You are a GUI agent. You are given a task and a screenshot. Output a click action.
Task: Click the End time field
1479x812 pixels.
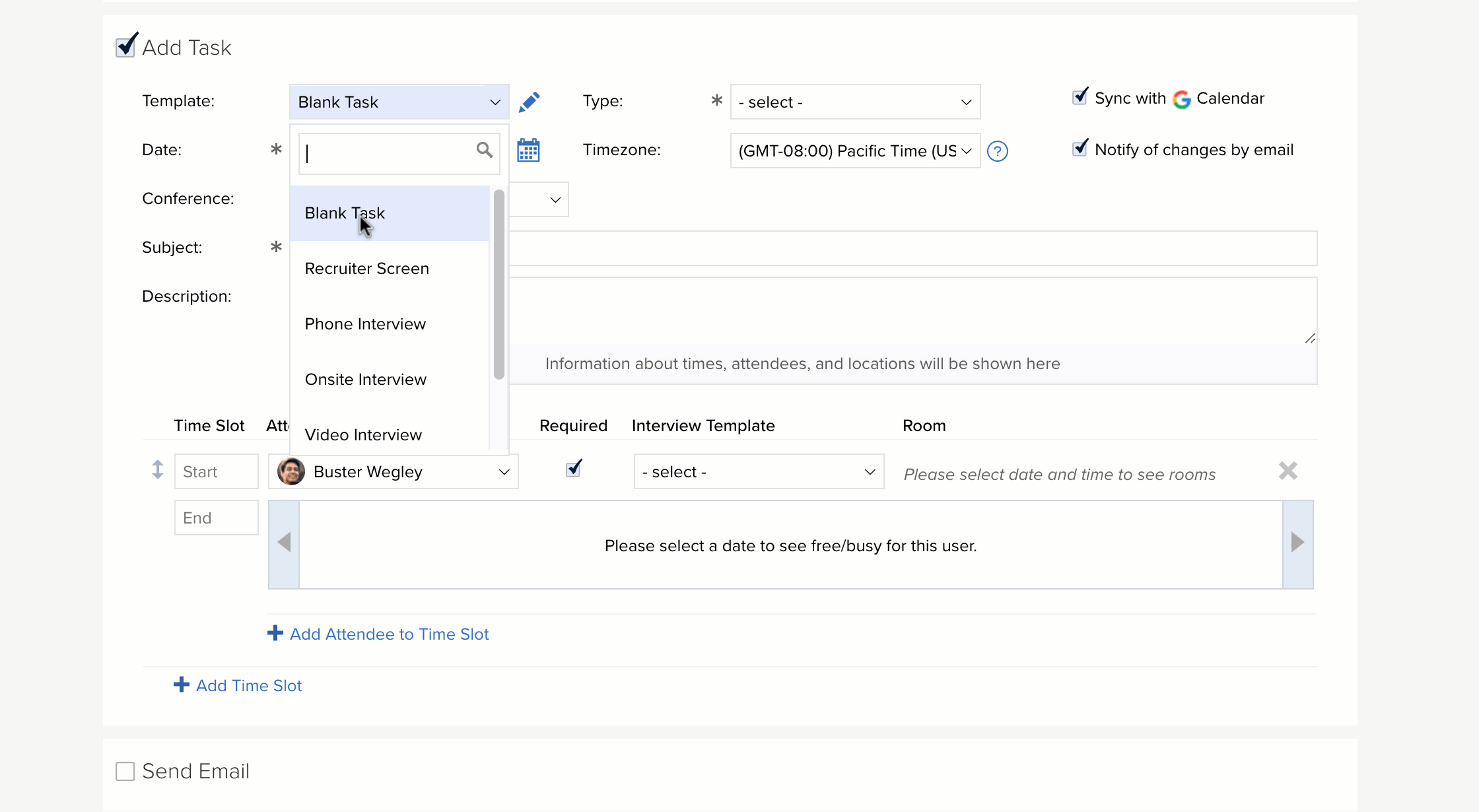coord(216,518)
